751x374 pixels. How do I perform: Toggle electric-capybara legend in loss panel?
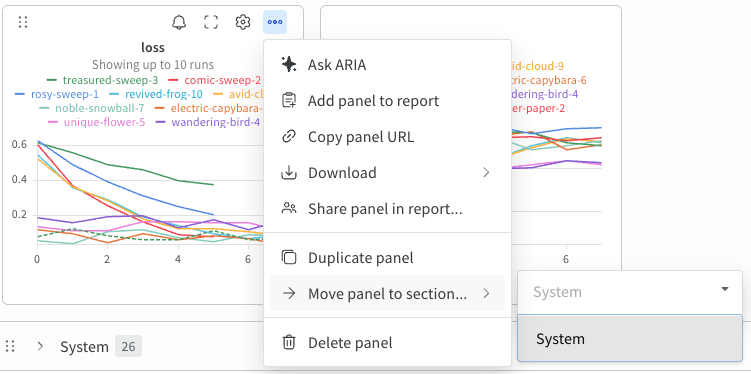[x=209, y=109]
